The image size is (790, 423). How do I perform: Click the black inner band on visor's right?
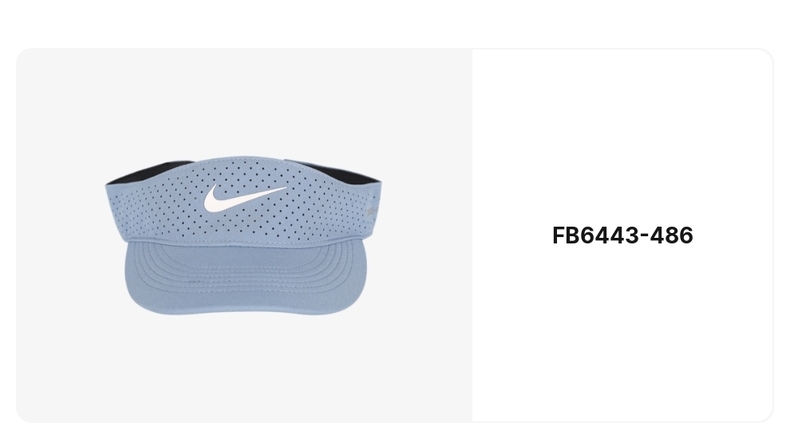pos(343,172)
